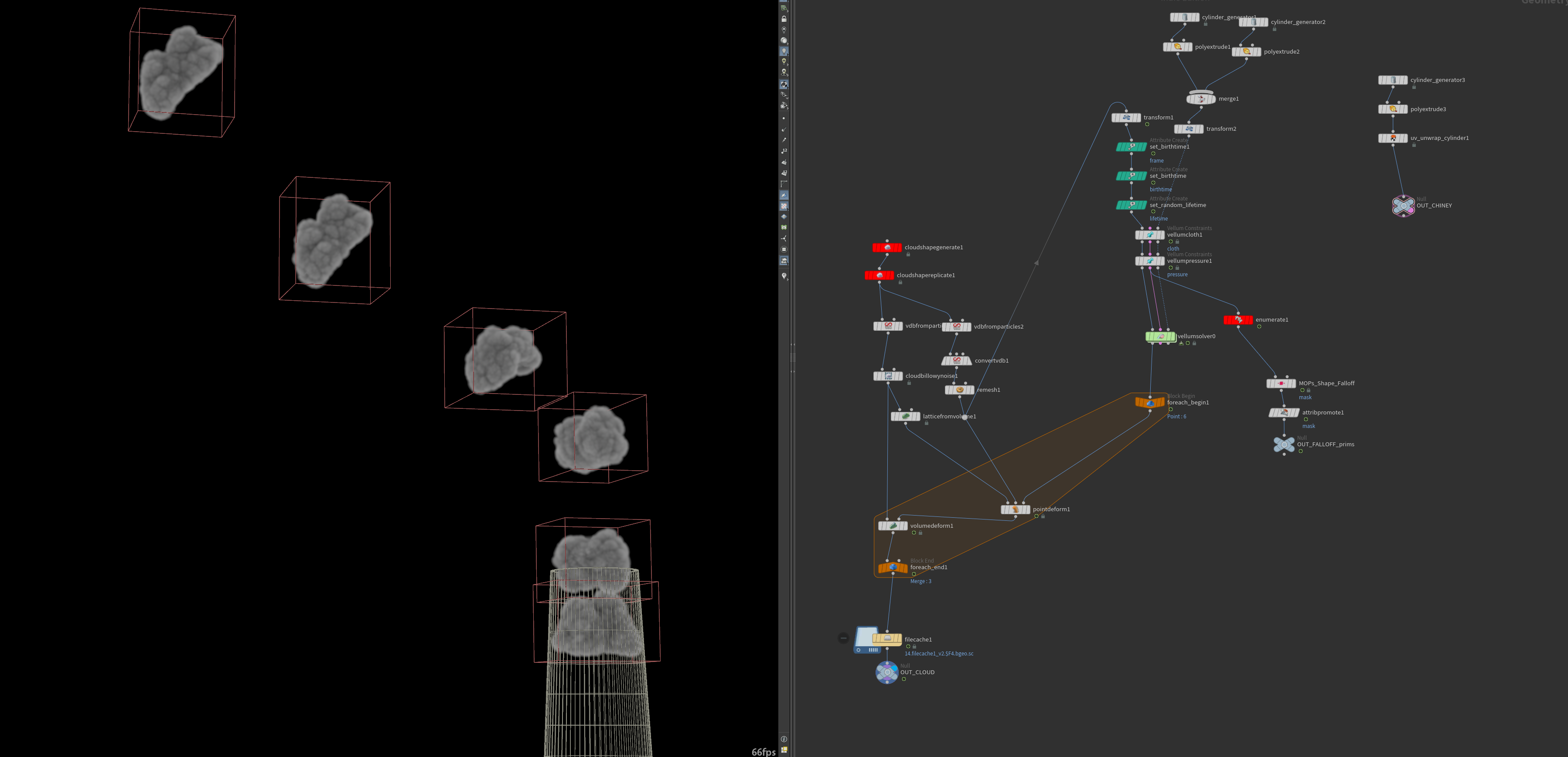Viewport: 1568px width, 757px height.
Task: Click the info icon at toolbar bottom
Action: tap(784, 739)
